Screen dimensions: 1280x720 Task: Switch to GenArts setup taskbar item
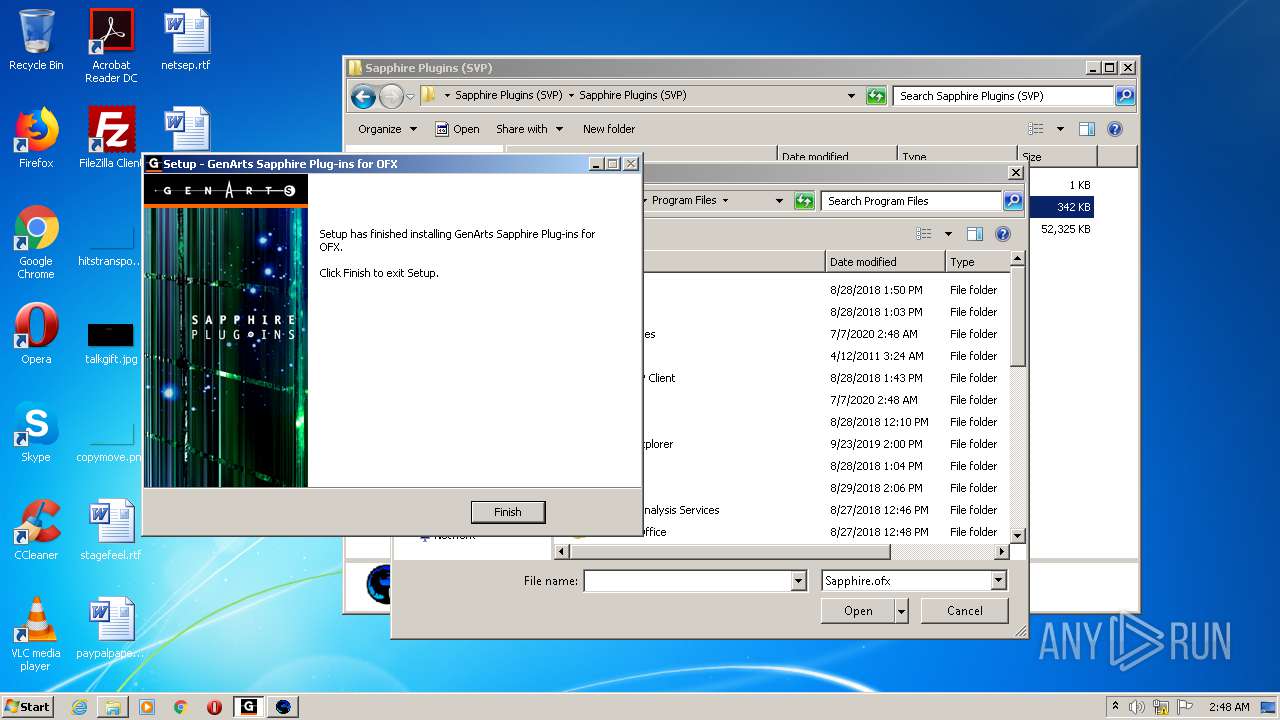click(x=249, y=706)
